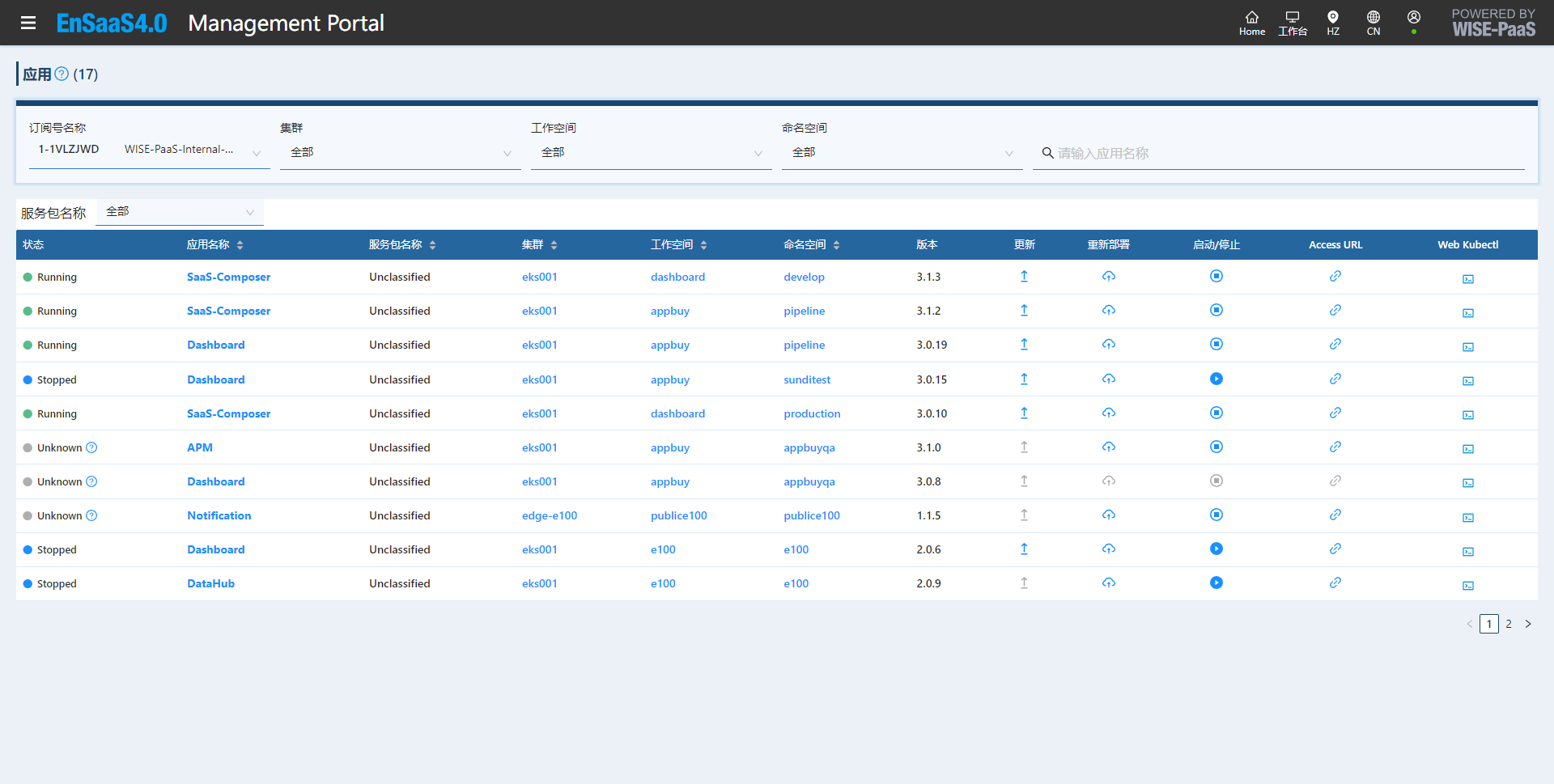
Task: Open Access URL for APM
Action: (1335, 447)
